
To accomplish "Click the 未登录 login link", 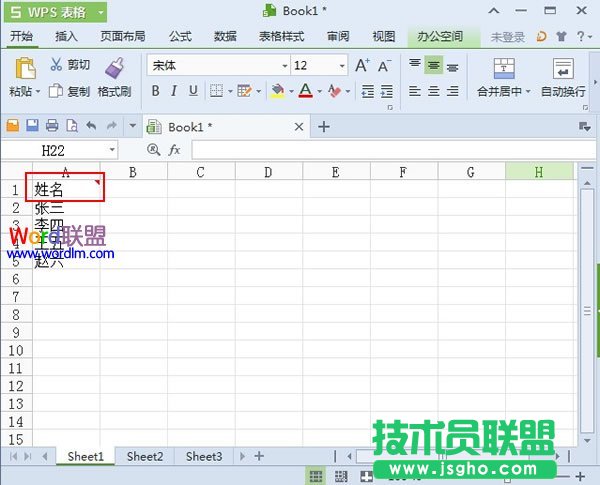I will tap(507, 37).
